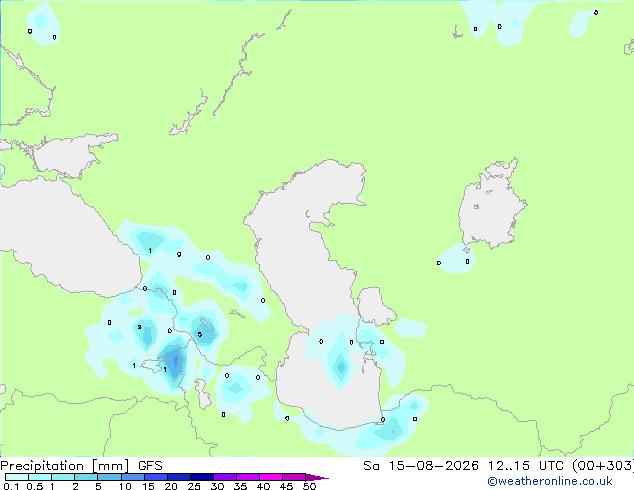
Task: Click the legend label '30'
Action: point(217,486)
